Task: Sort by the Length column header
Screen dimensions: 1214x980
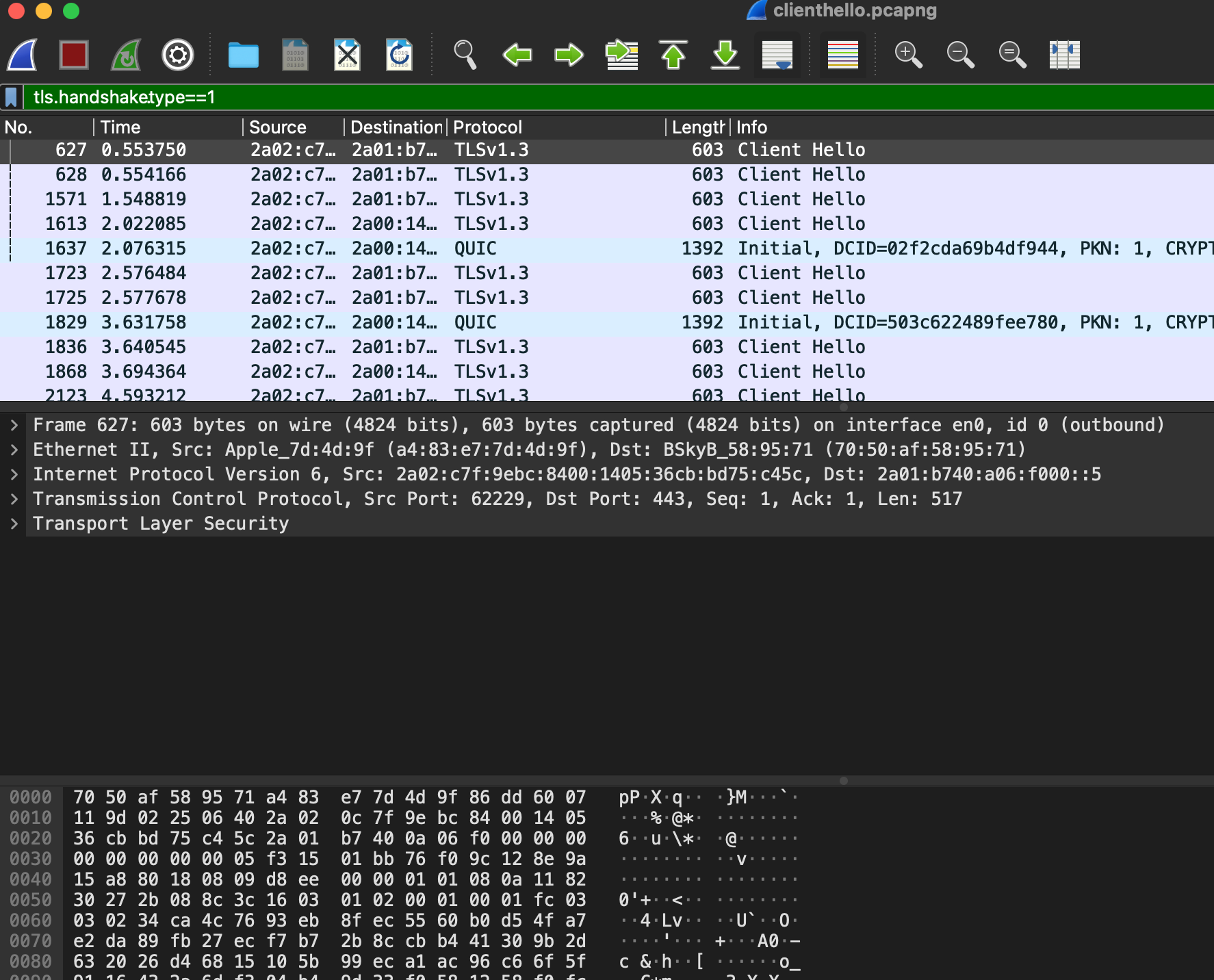Action: [x=698, y=127]
